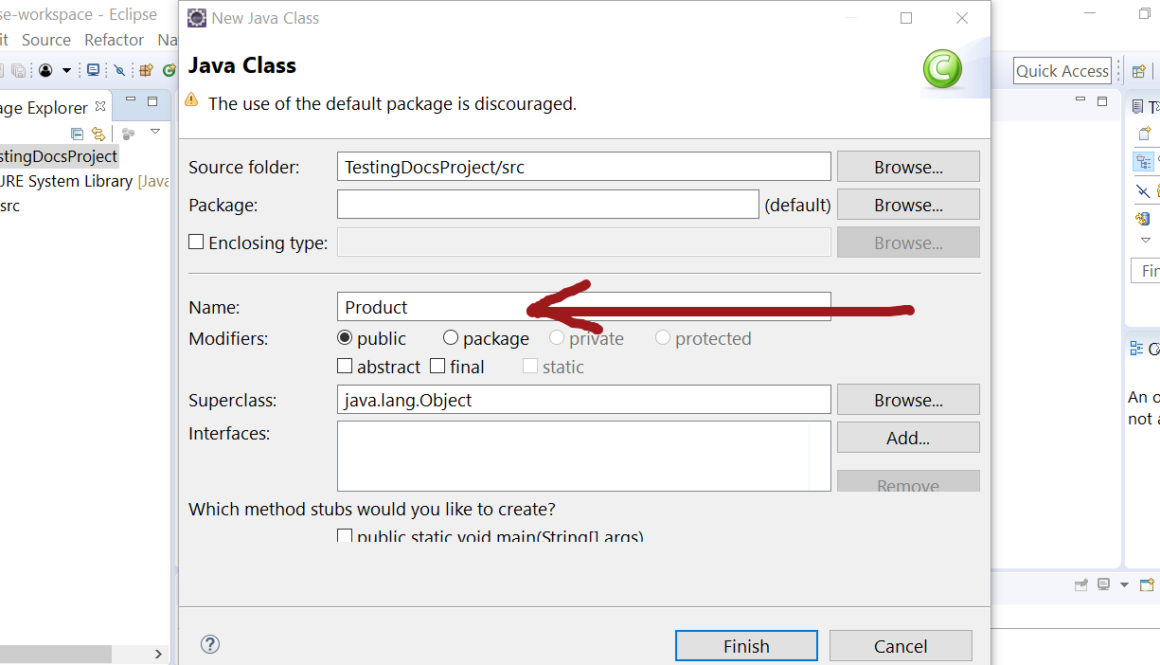1160x665 pixels.
Task: Open the Package Explorer view menu arrow
Action: click(155, 132)
